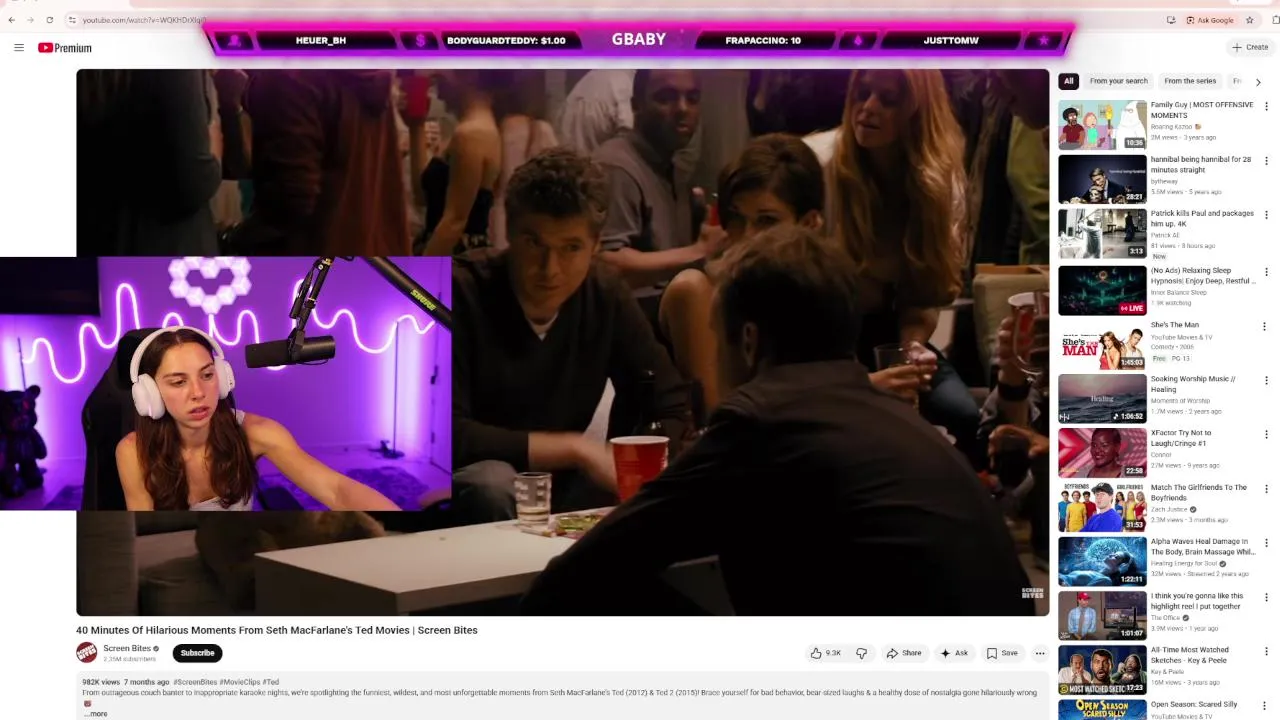Open Family Guy MOST OFFENSIVE MOMENTS thumbnail
Viewport: 1280px width, 720px height.
coord(1103,125)
